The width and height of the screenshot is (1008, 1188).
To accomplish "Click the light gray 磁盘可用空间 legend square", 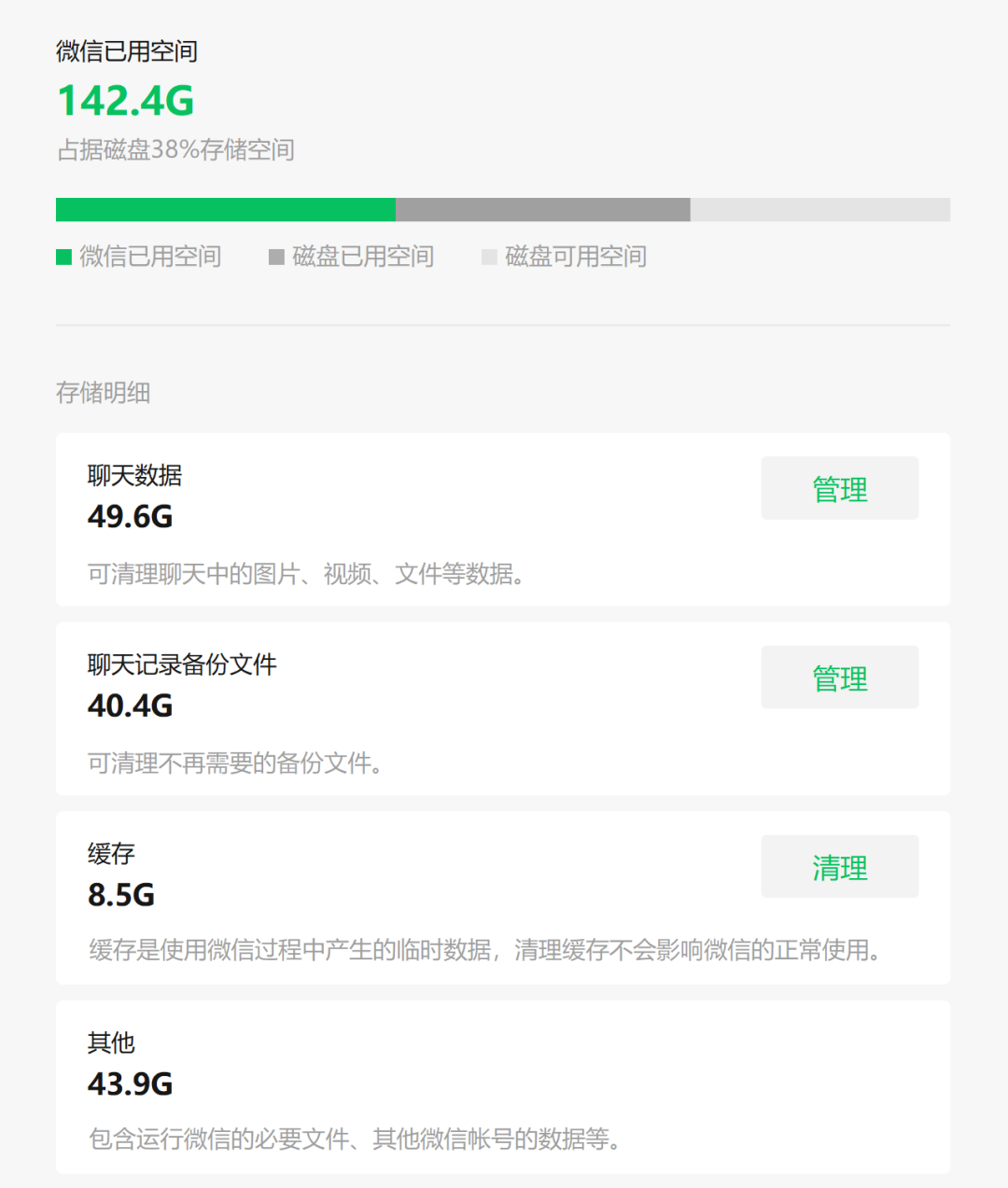I will coord(489,257).
